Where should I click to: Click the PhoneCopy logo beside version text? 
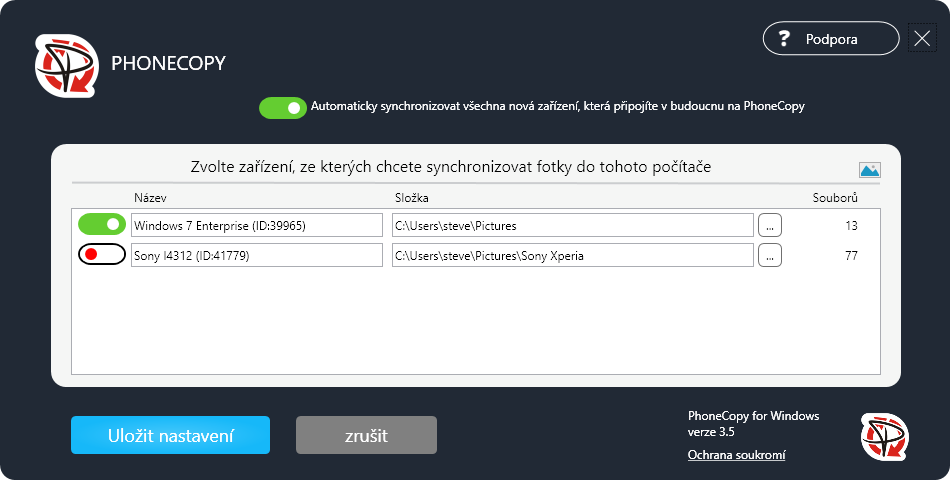[884, 437]
